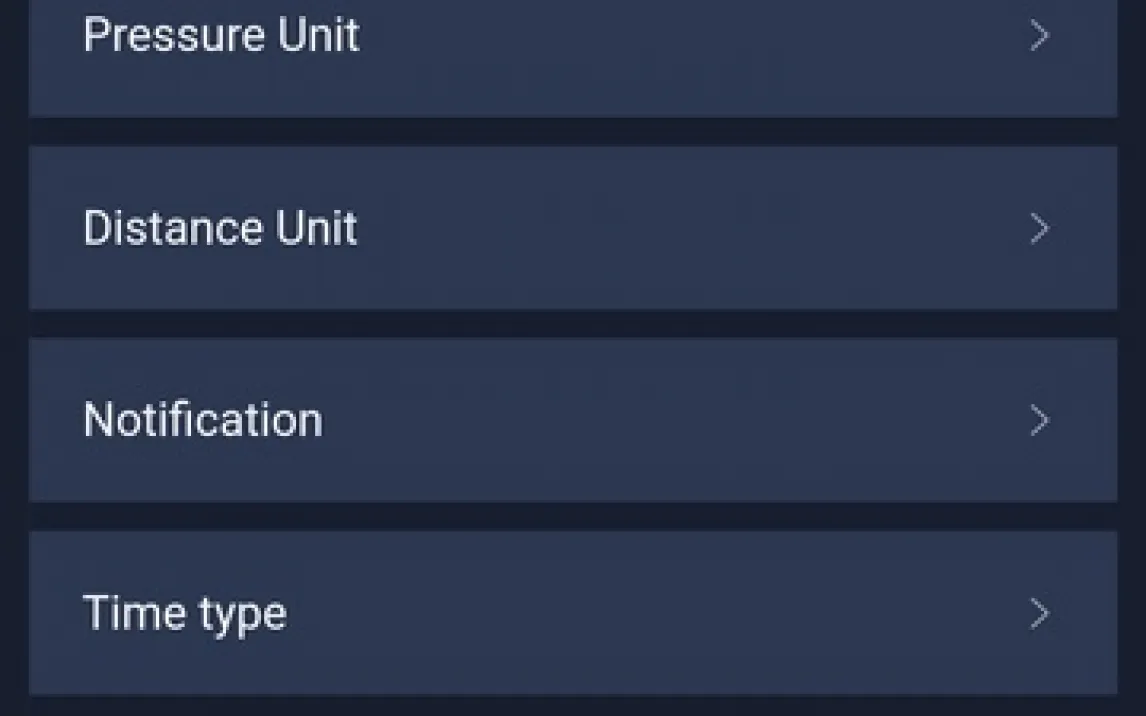This screenshot has height=716, width=1146.
Task: Click the Notification chevron arrow
Action: coord(1040,421)
